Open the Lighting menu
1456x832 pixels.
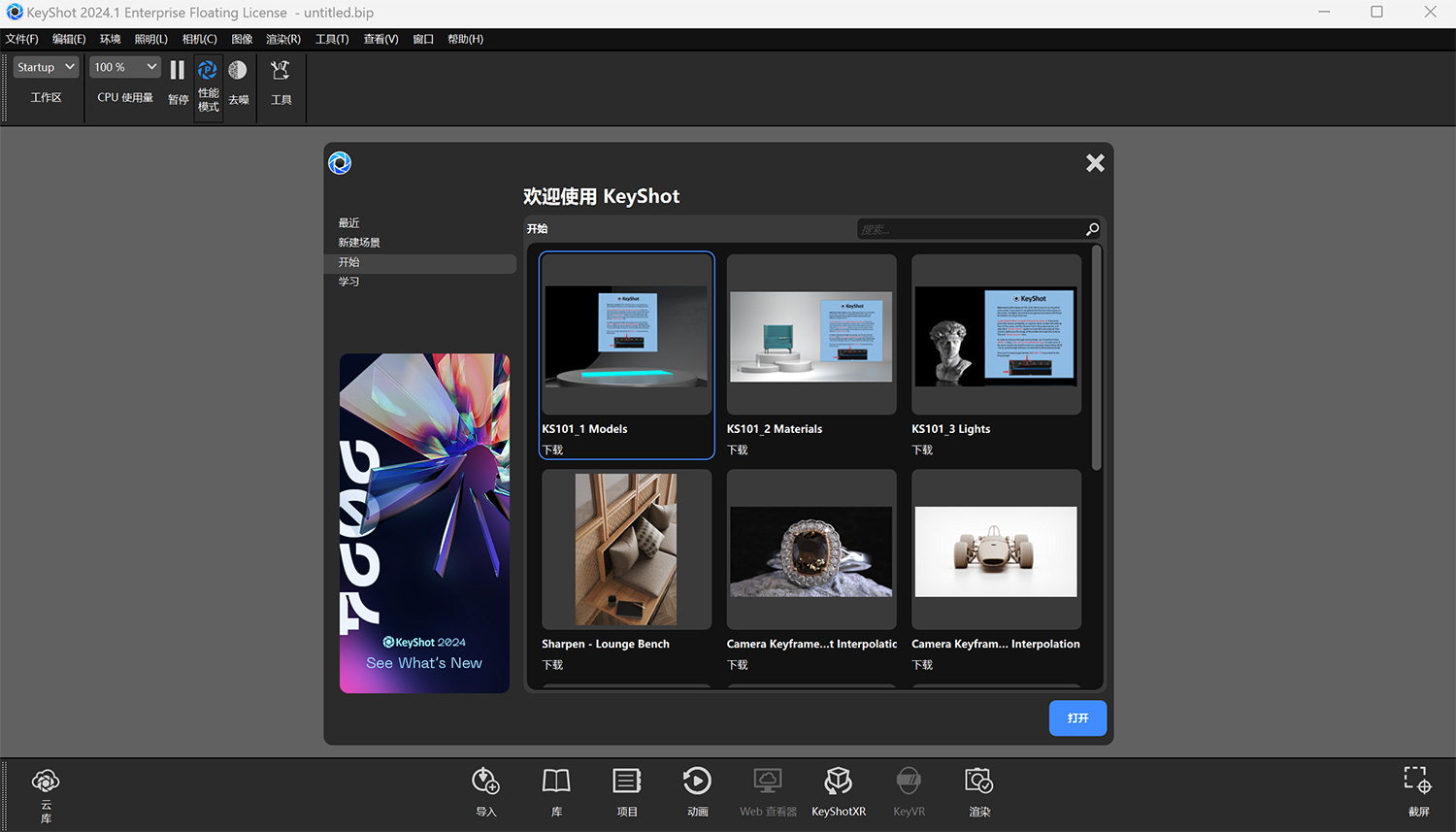coord(150,39)
